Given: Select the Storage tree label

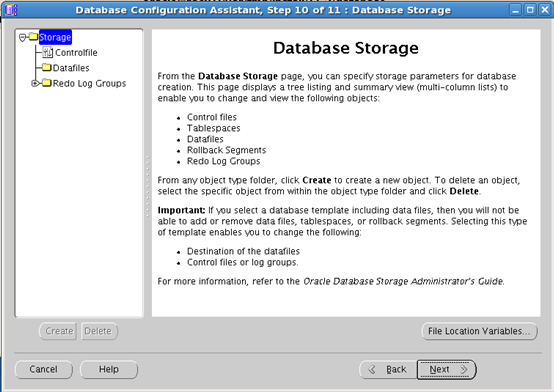Looking at the screenshot, I should [x=55, y=37].
